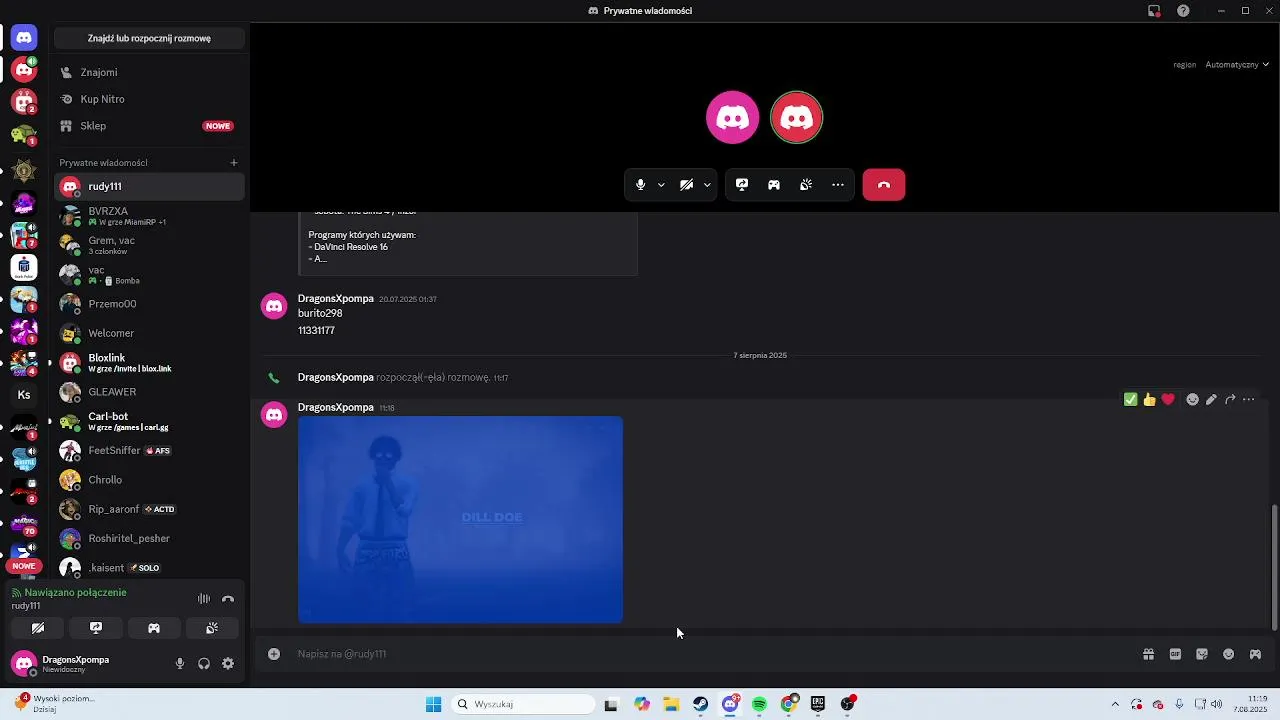Toggle noise suppression in voice panel
1280x720 pixels.
(x=204, y=599)
